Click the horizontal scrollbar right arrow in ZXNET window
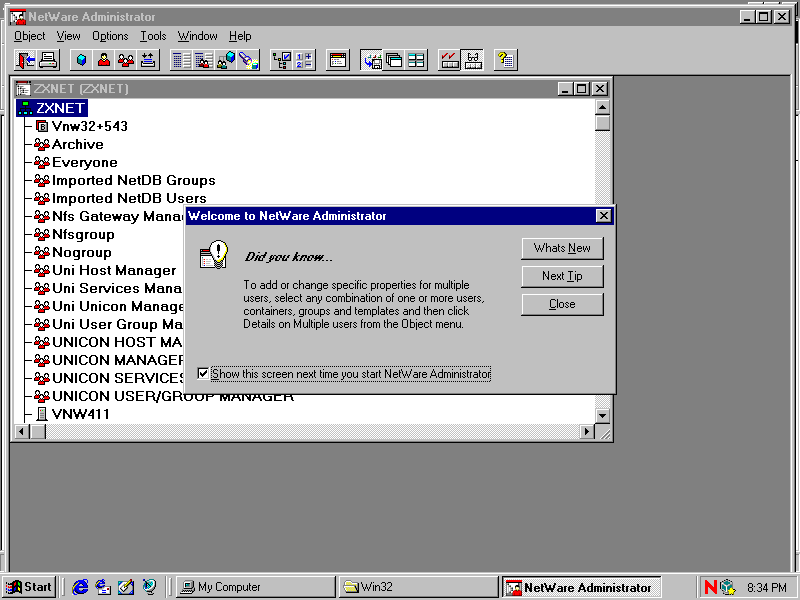800x600 pixels. click(587, 432)
